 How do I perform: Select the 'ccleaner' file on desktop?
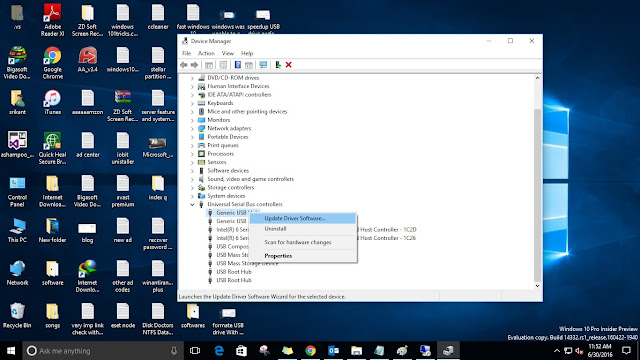click(158, 17)
